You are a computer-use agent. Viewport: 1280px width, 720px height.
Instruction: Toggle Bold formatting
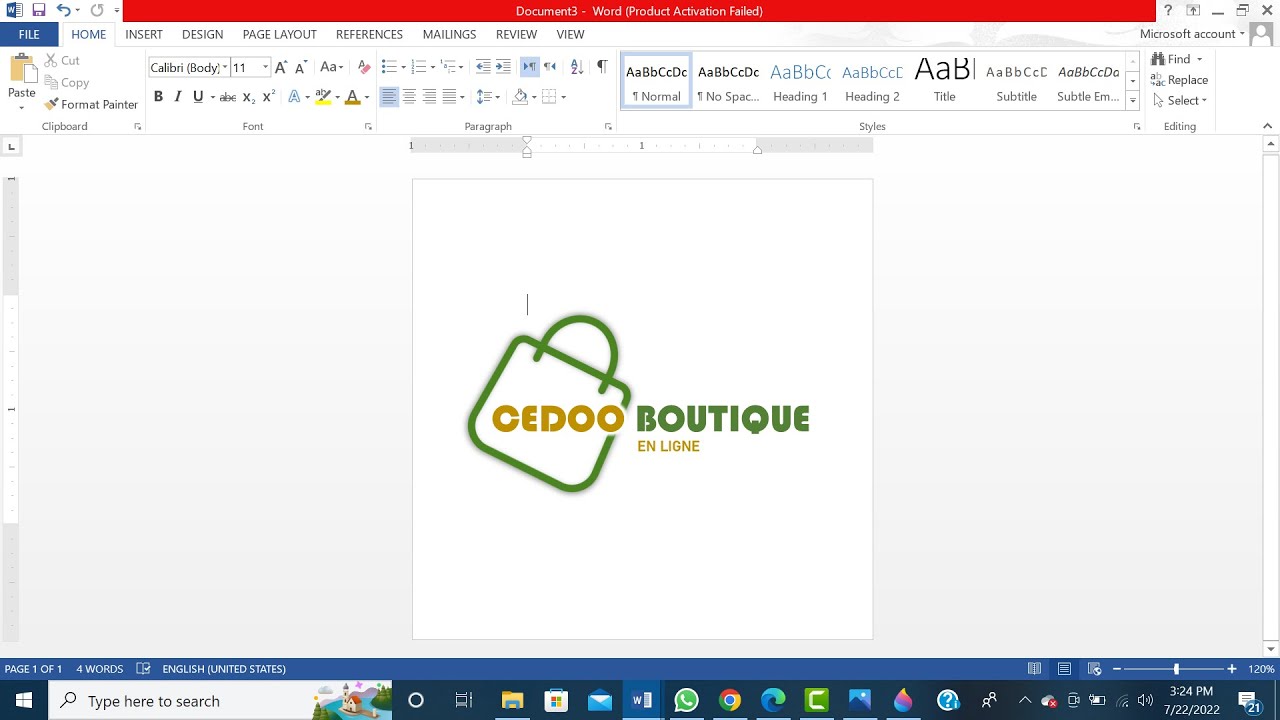pyautogui.click(x=158, y=97)
